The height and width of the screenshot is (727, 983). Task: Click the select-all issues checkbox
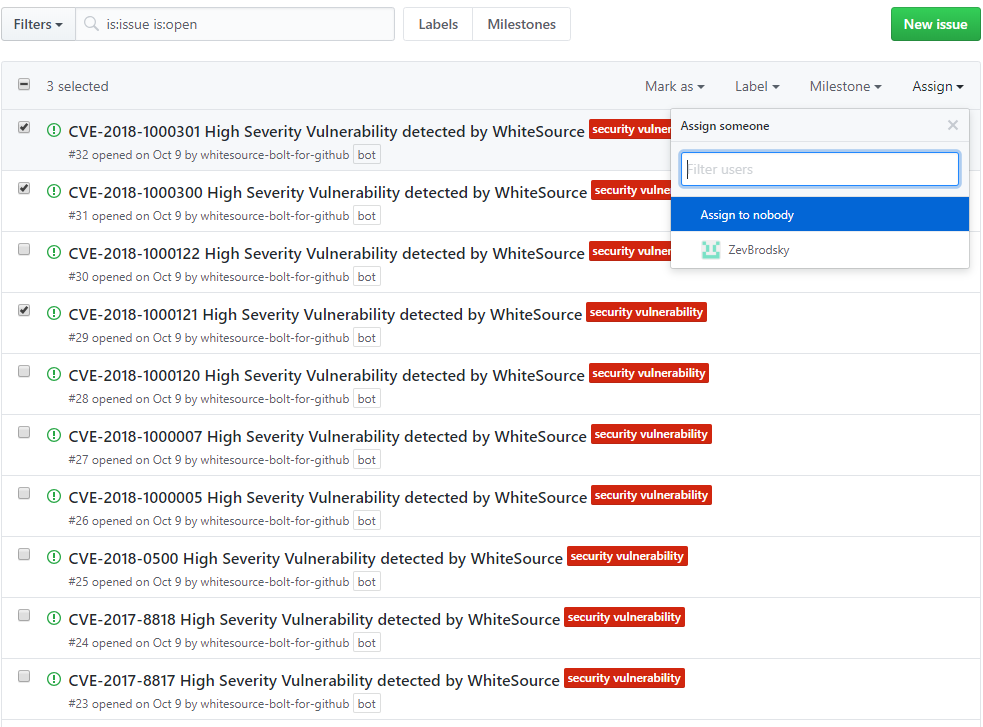pyautogui.click(x=24, y=84)
